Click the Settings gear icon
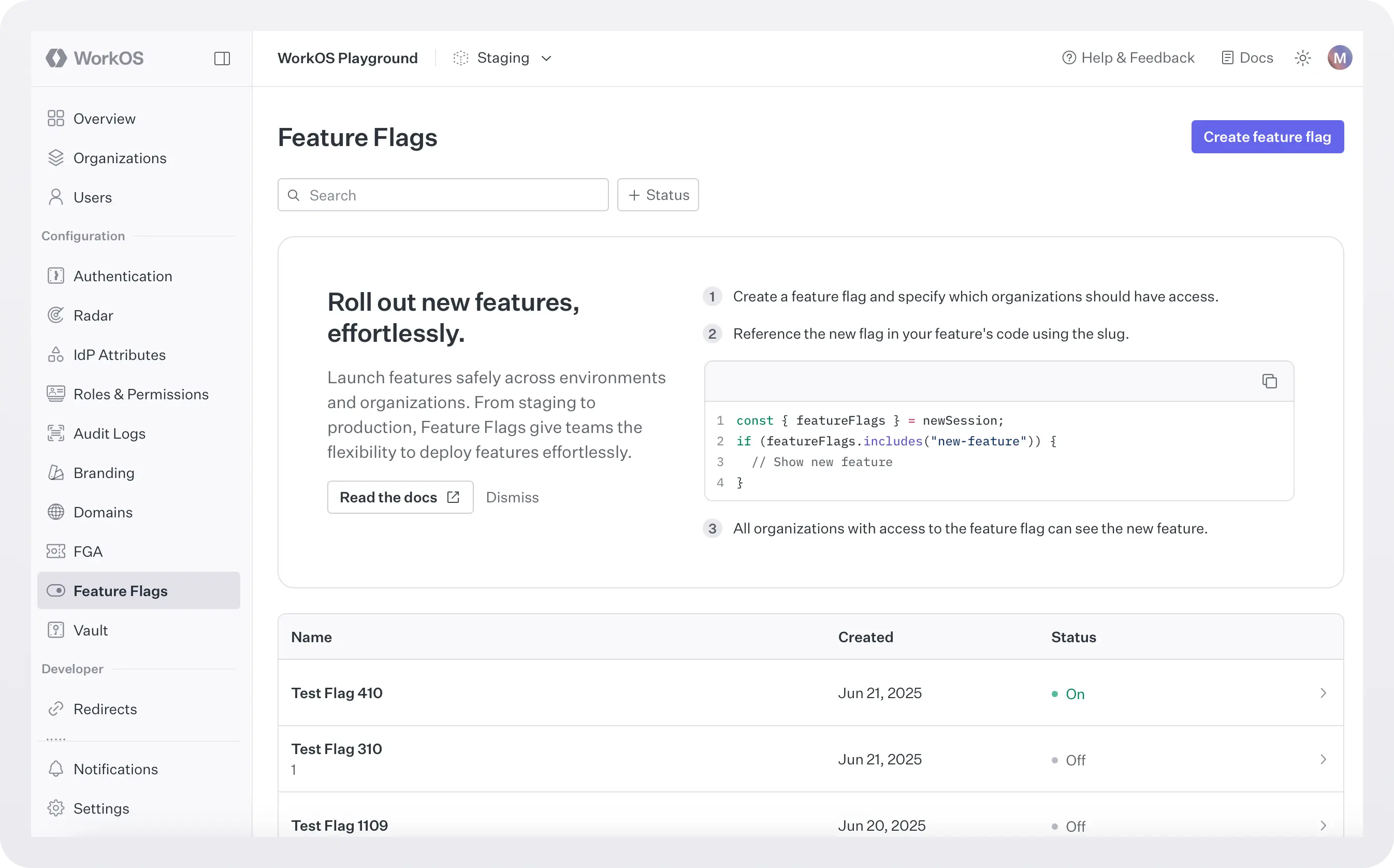Image resolution: width=1394 pixels, height=868 pixels. (56, 808)
